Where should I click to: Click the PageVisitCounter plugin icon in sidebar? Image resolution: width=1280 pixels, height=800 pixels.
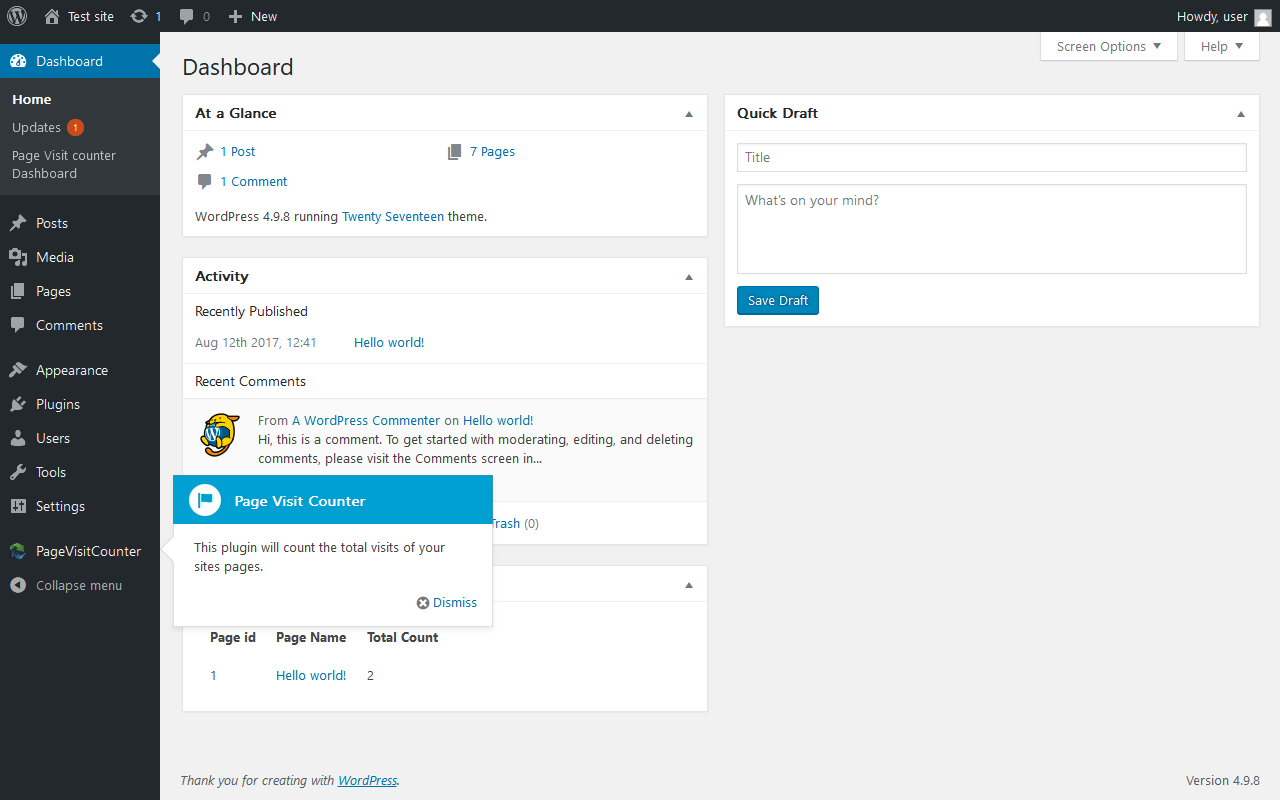(18, 551)
